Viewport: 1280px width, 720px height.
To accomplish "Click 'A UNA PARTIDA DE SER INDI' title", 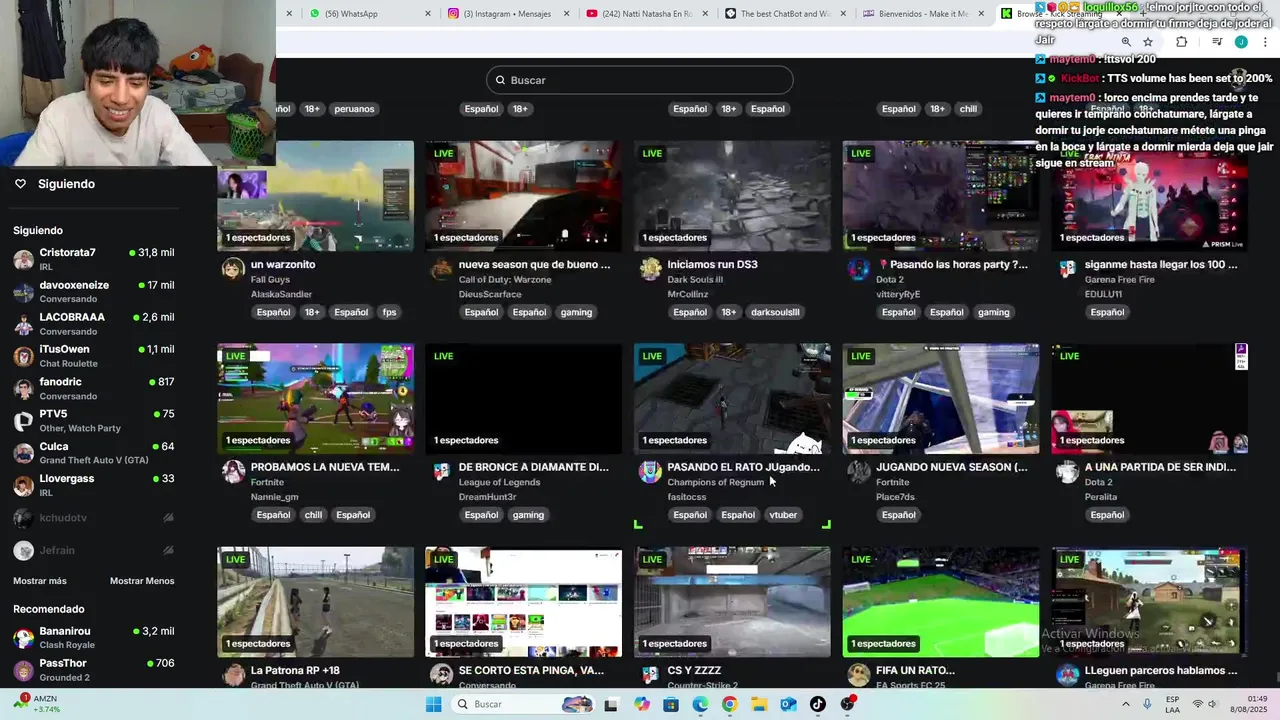I will coord(1160,467).
